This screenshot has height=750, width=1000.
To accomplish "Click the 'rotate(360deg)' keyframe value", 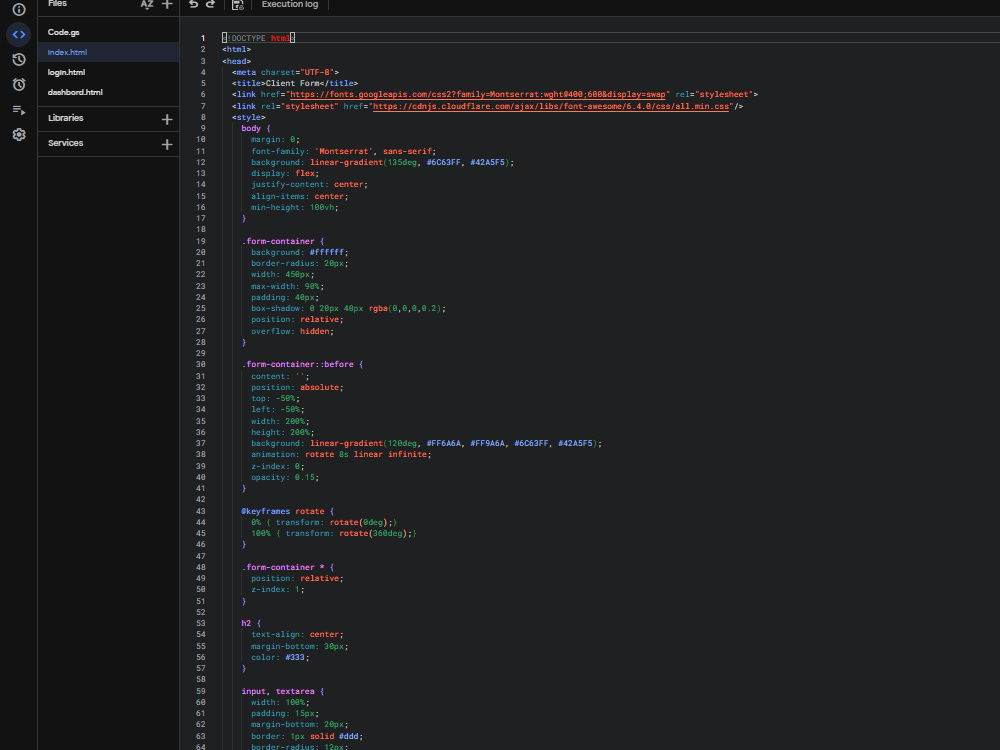I will (x=373, y=533).
